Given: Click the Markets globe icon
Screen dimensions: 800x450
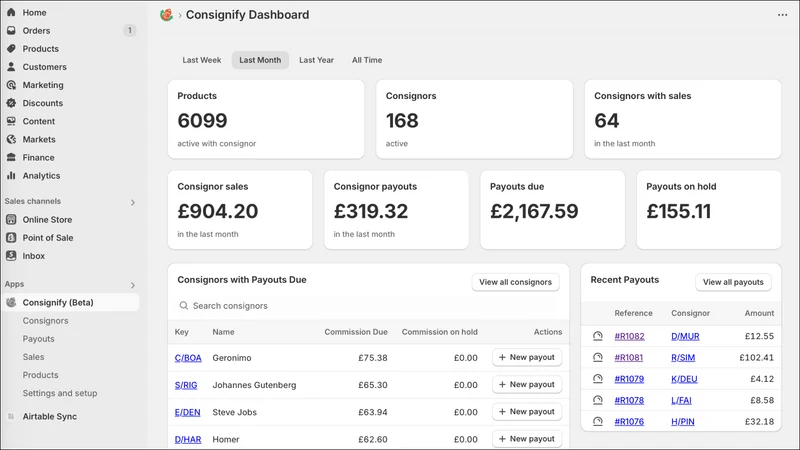Looking at the screenshot, I should [11, 139].
